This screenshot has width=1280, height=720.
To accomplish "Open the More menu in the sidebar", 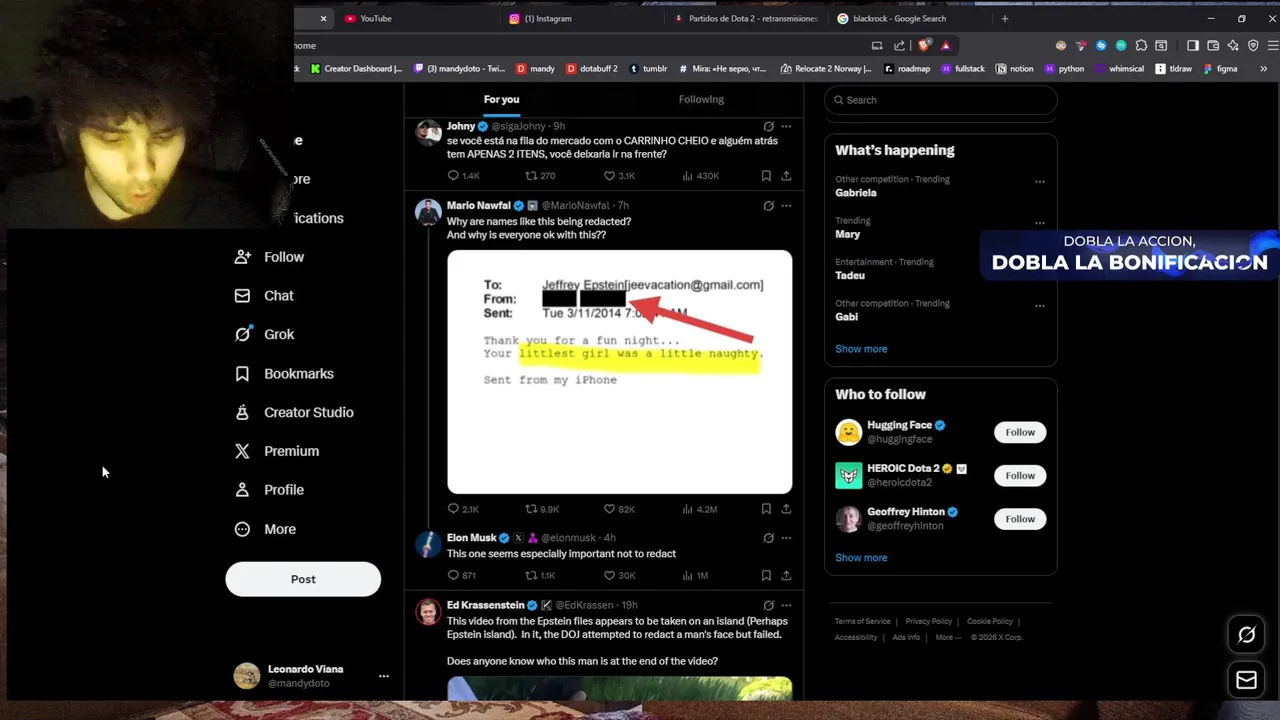I will tap(265, 529).
